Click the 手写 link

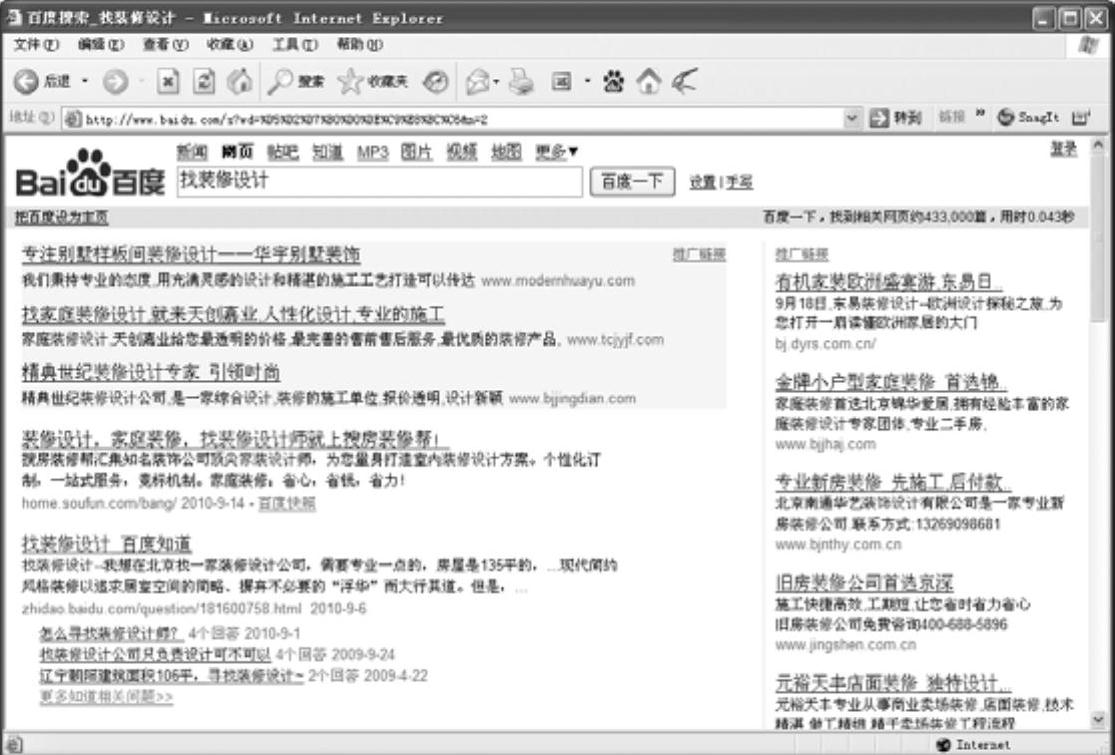click(x=739, y=182)
